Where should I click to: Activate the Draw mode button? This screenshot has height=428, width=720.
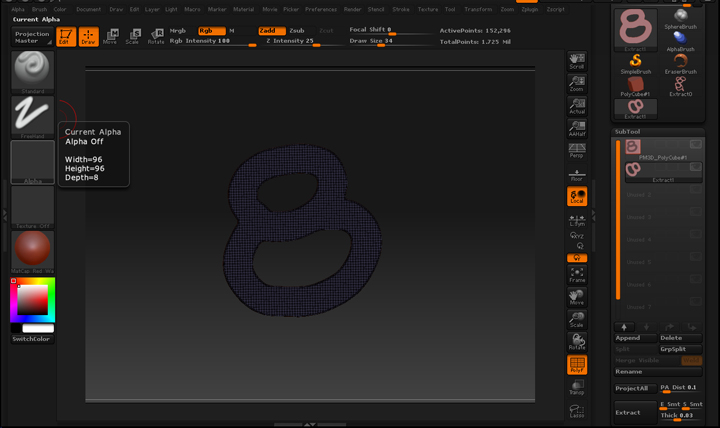point(88,37)
